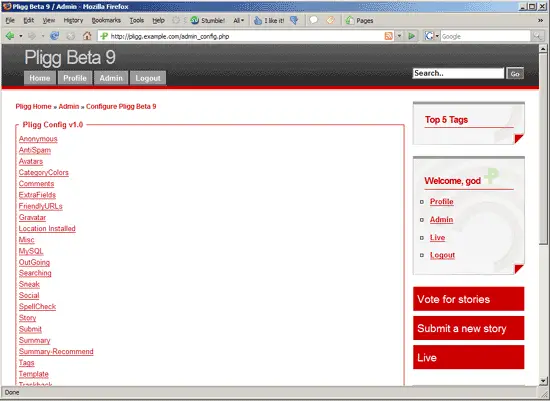Click the green Back arrow button

10,36
